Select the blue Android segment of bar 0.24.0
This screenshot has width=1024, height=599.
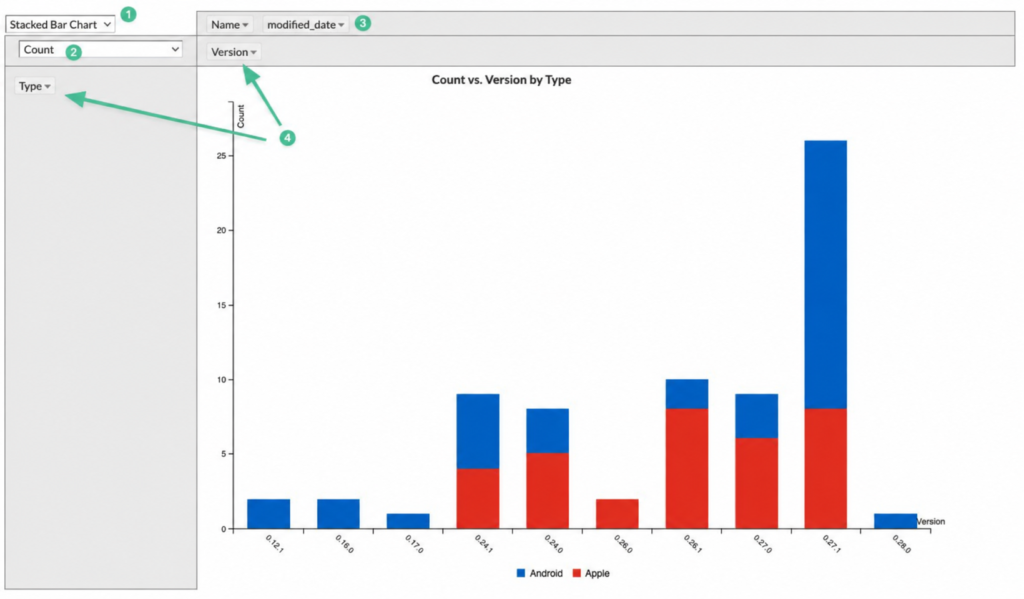547,431
